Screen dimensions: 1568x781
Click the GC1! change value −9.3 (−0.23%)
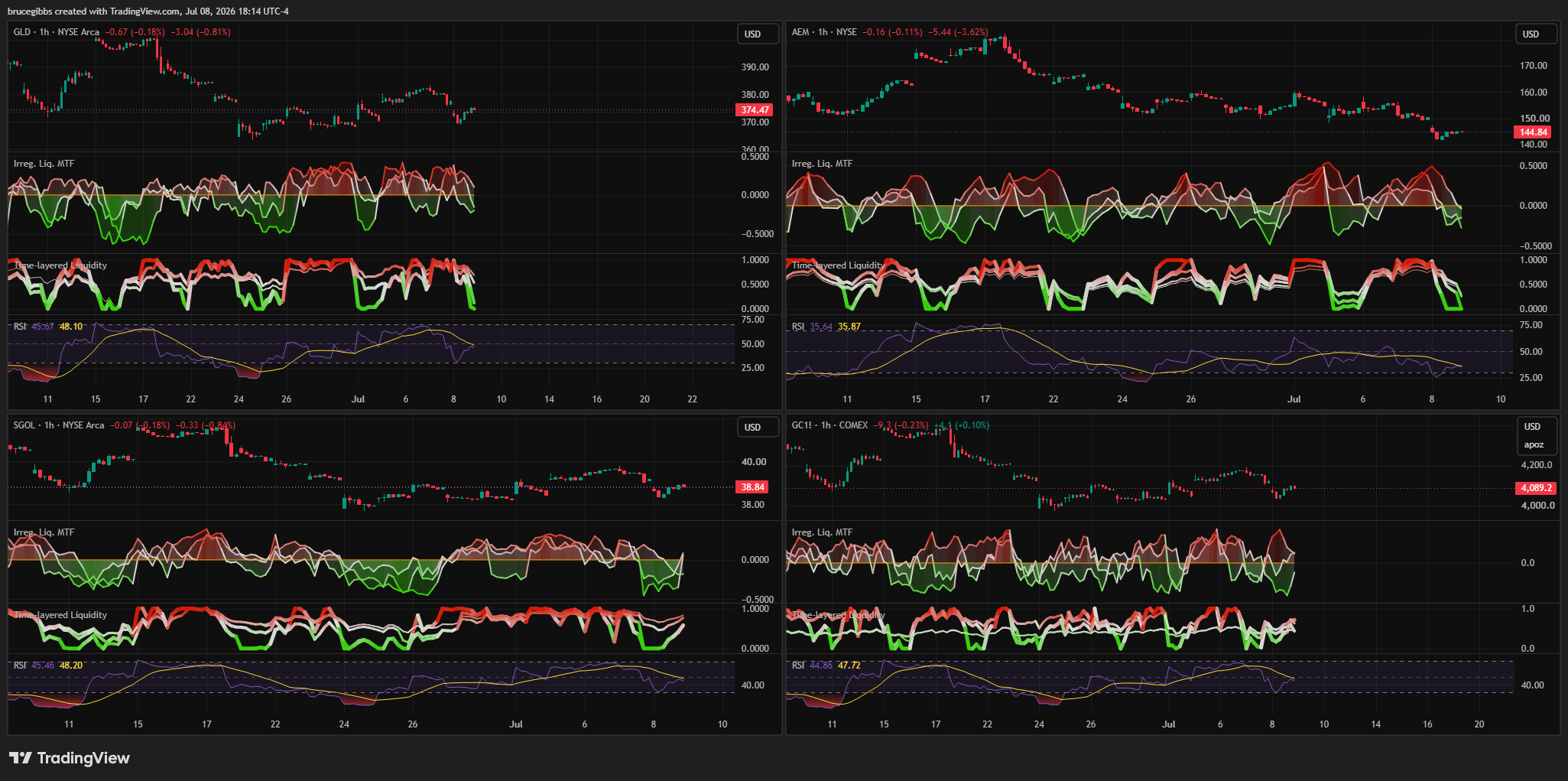[901, 425]
